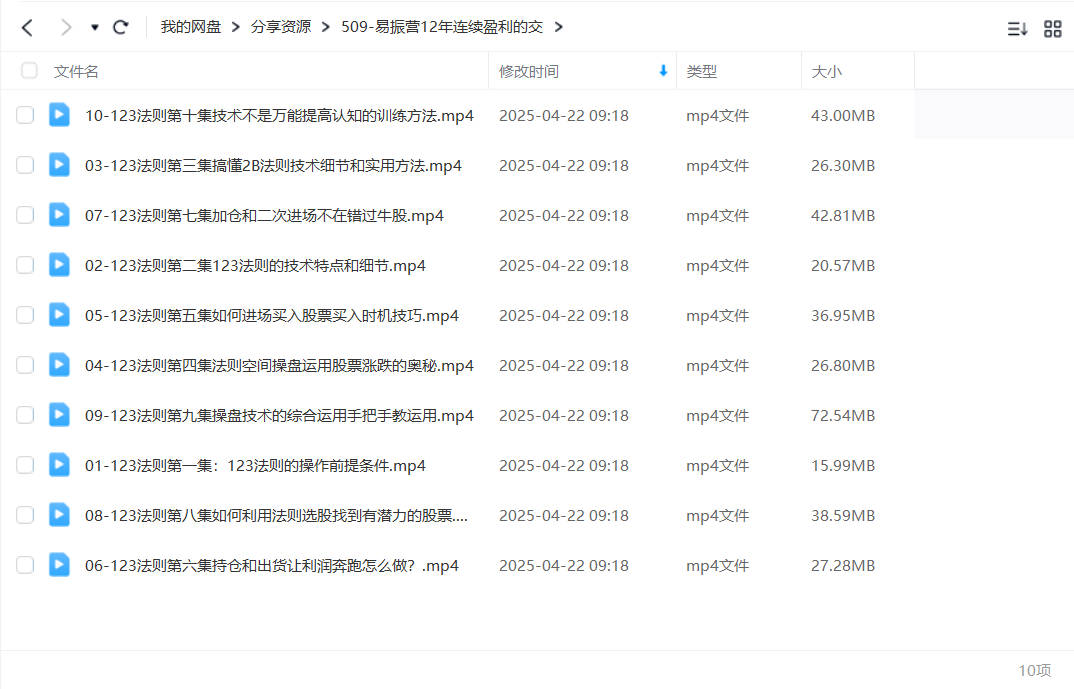Viewport: 1074px width, 689px height.
Task: Select file name 10-123法则第十集技术不是万能提高认知的训练方法.mp4
Action: (x=279, y=116)
